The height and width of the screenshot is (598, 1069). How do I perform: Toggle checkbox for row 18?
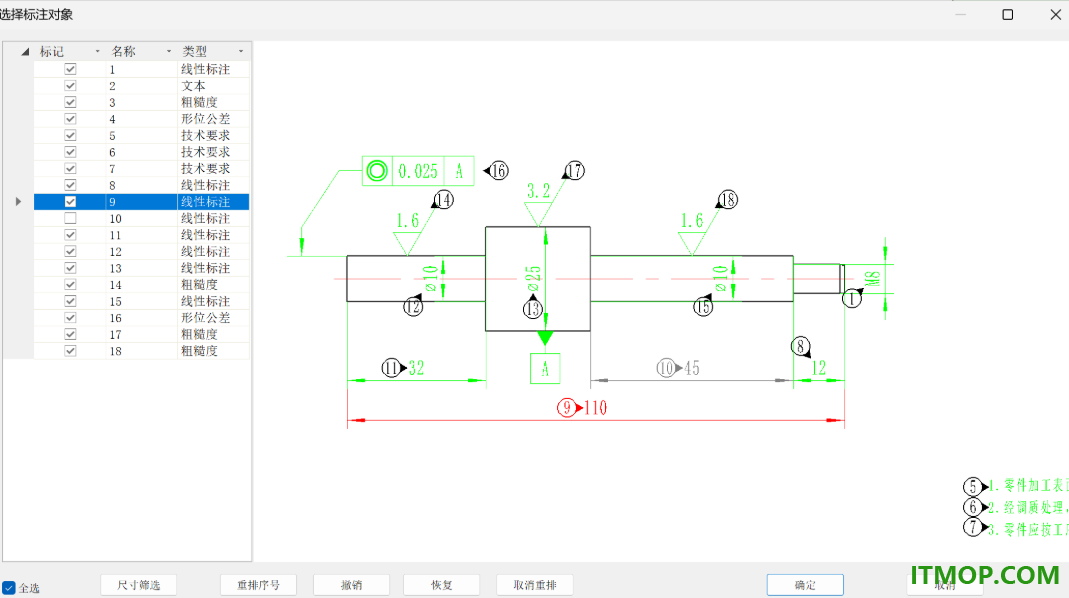point(70,350)
